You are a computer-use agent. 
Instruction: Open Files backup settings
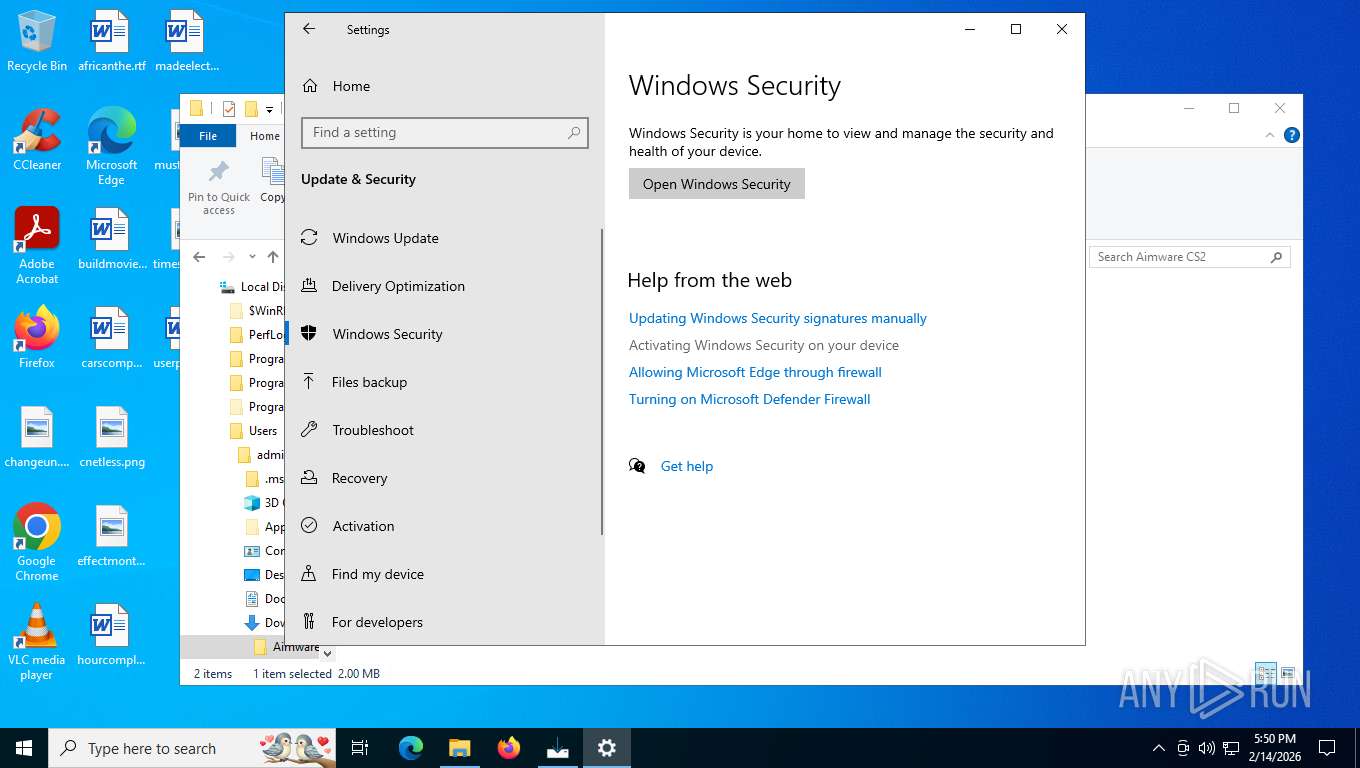(369, 382)
